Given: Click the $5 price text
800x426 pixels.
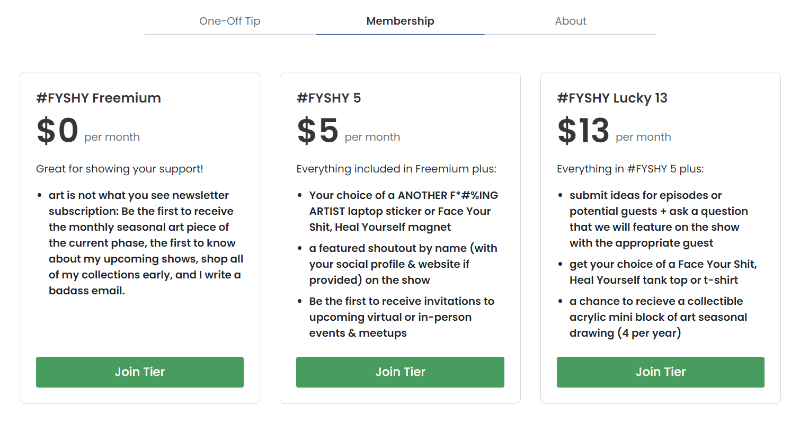Looking at the screenshot, I should pos(317,131).
